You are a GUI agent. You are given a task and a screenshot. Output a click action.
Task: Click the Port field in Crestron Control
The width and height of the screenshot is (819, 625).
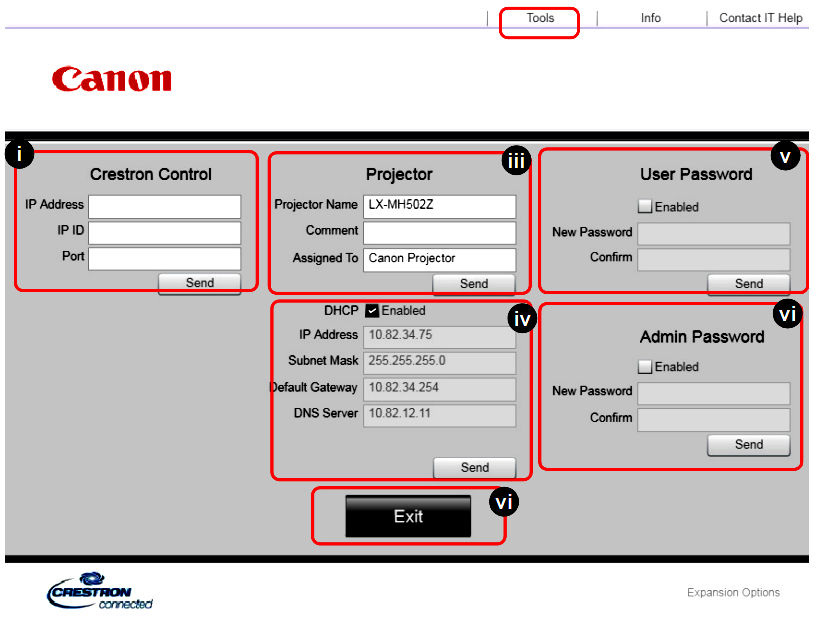point(164,258)
